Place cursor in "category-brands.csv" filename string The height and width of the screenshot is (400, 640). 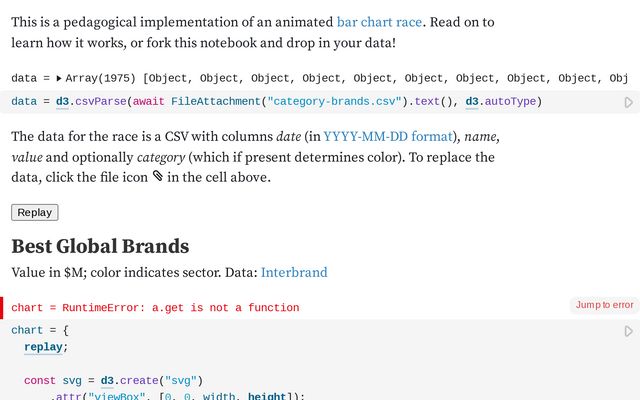pyautogui.click(x=334, y=102)
